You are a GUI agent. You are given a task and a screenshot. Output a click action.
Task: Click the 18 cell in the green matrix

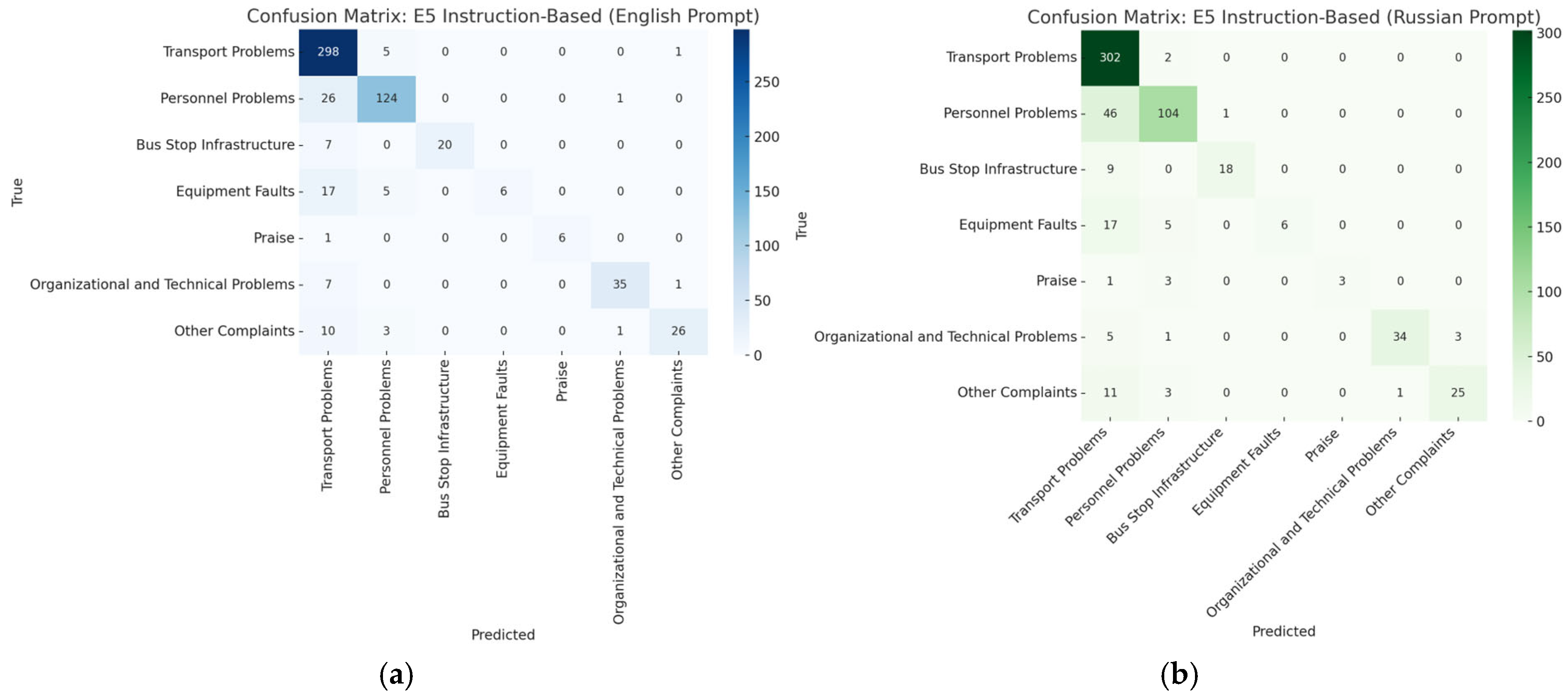(x=1225, y=169)
